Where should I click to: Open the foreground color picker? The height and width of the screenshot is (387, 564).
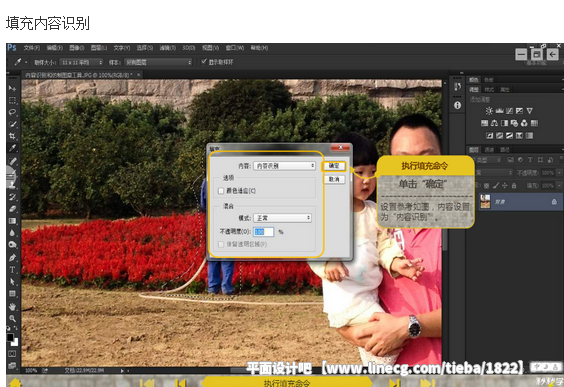(10, 337)
